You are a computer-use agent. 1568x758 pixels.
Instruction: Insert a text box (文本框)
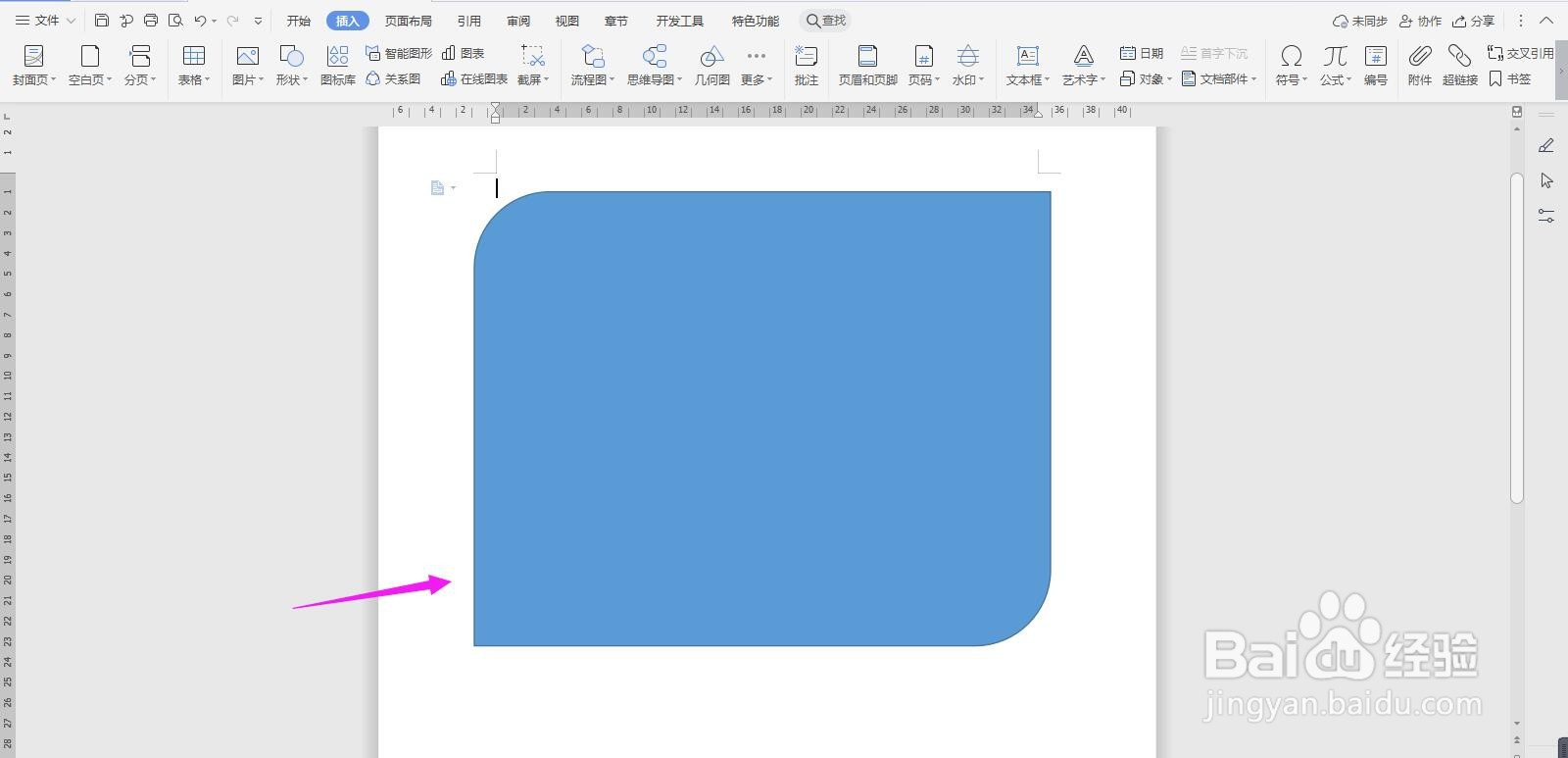click(1028, 66)
